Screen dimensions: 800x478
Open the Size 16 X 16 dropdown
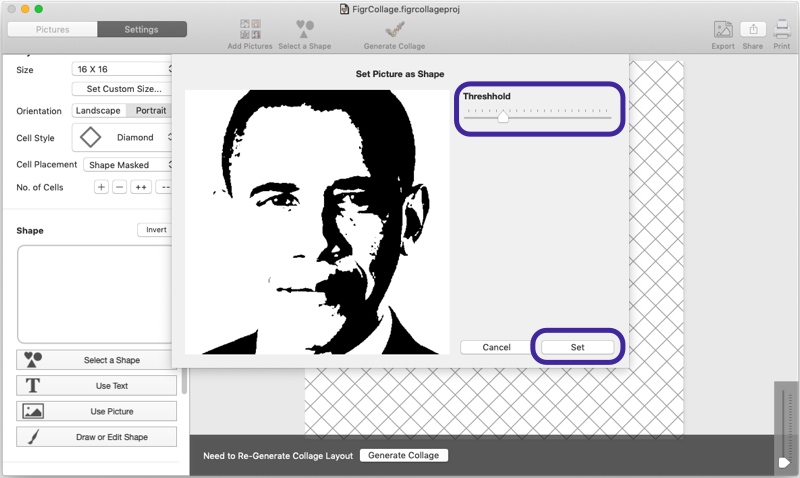point(122,69)
